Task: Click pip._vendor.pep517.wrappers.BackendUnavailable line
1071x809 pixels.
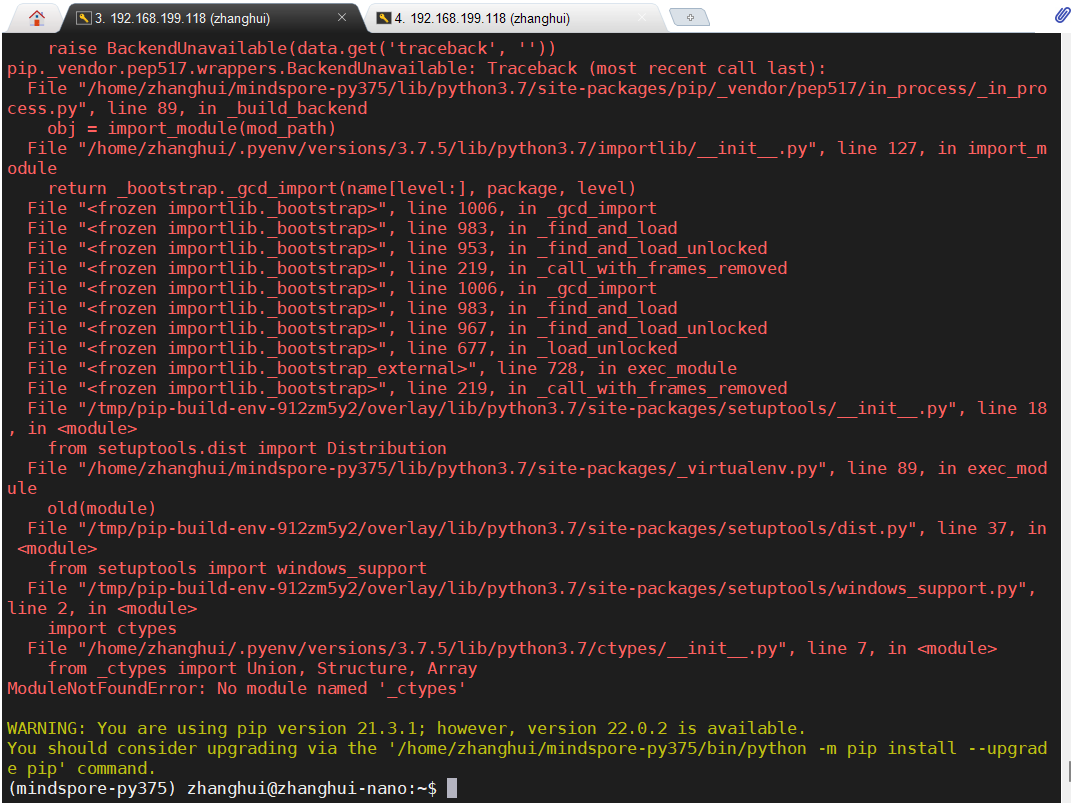Action: click(x=417, y=68)
